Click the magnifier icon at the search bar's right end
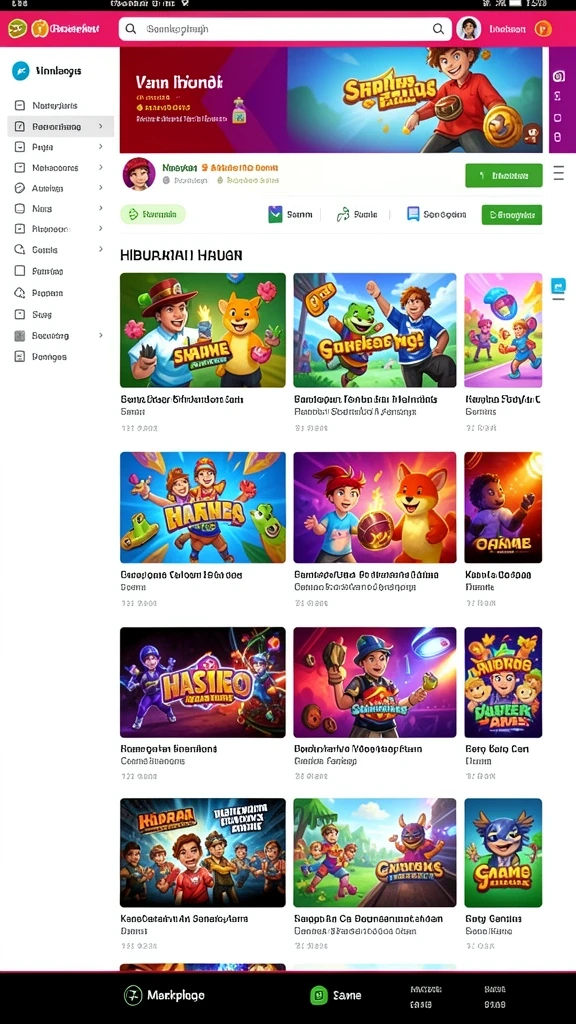 coord(438,29)
